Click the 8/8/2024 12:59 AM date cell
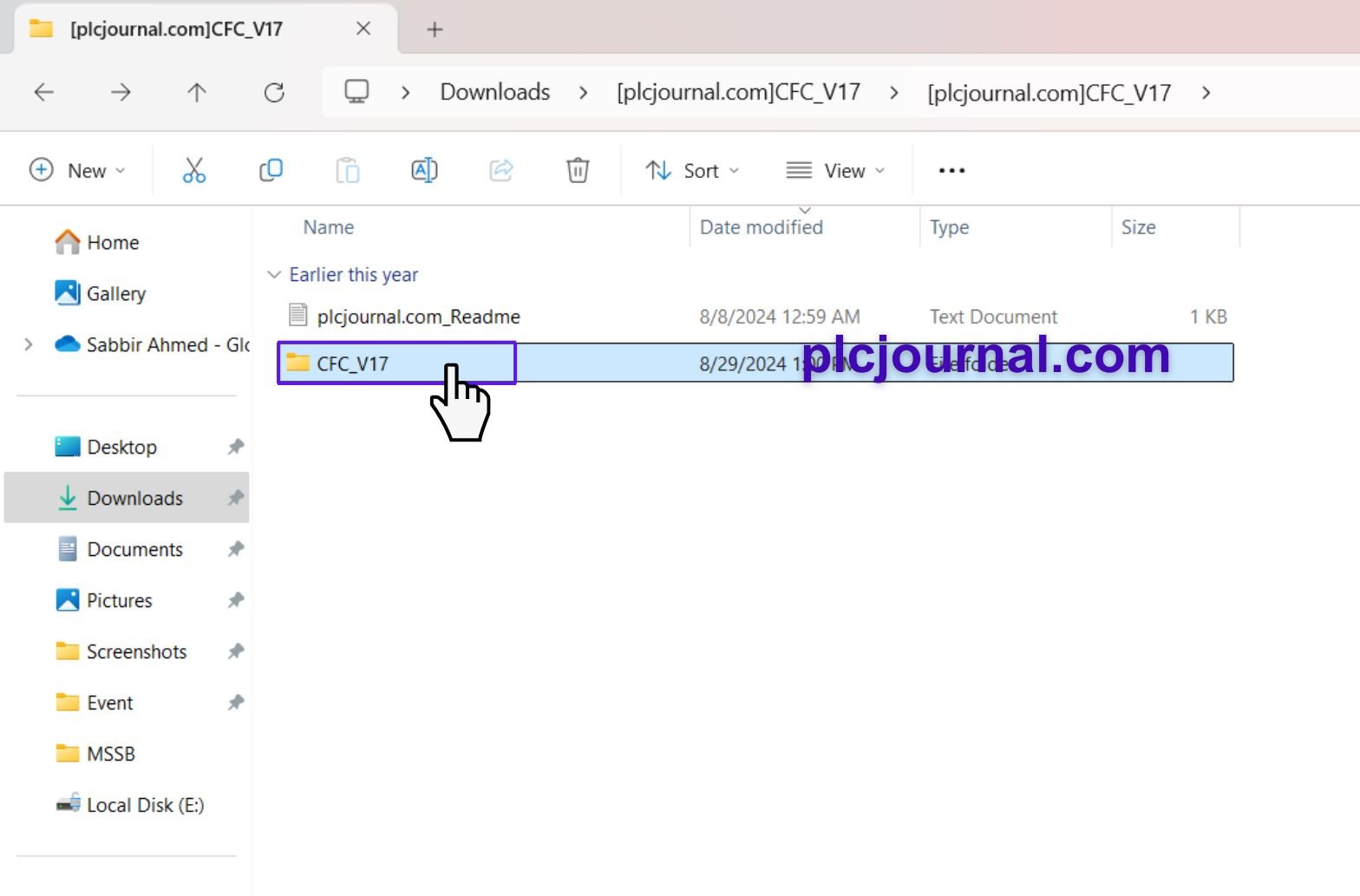 coord(780,317)
